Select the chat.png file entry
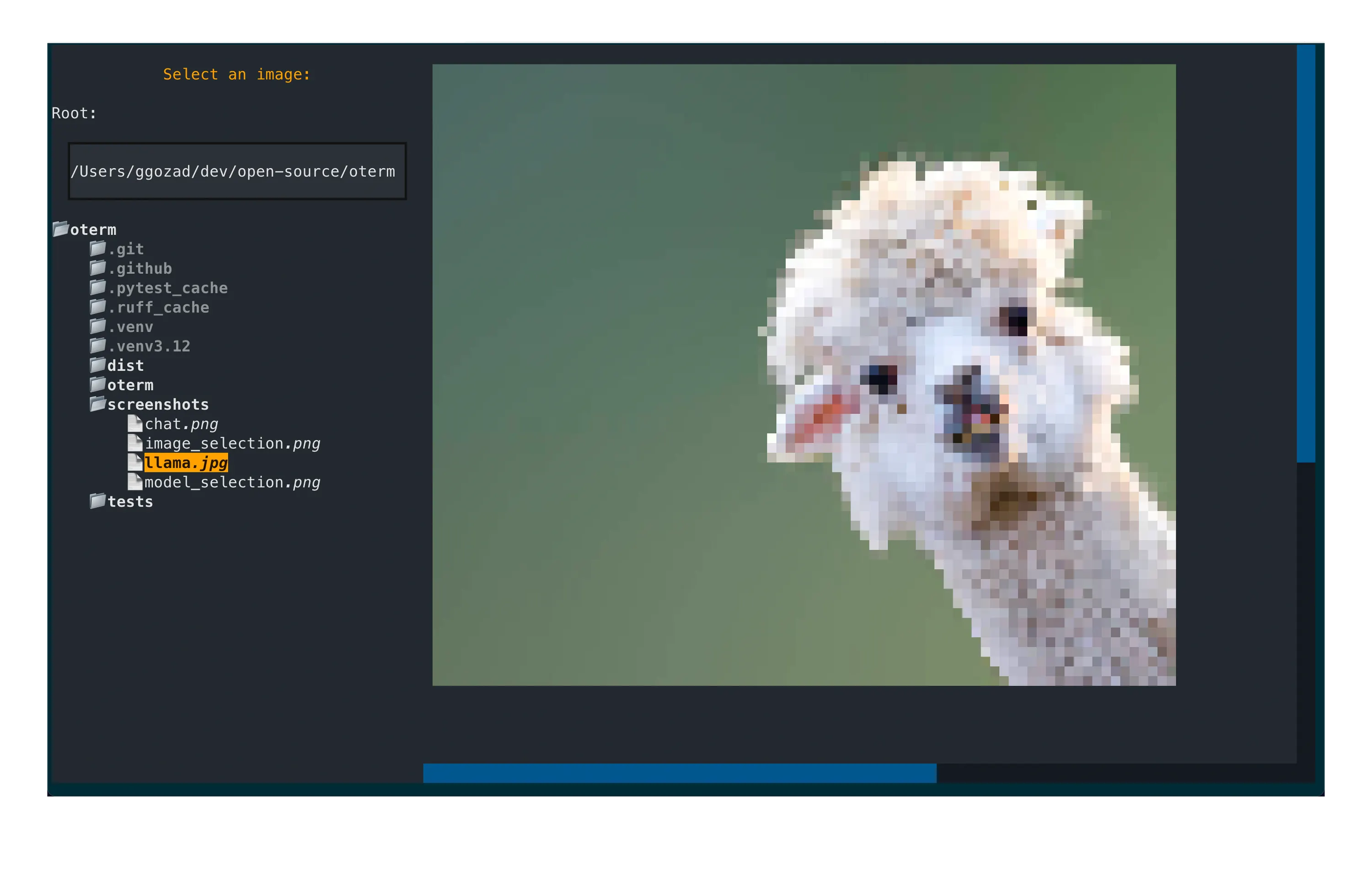 click(x=181, y=424)
